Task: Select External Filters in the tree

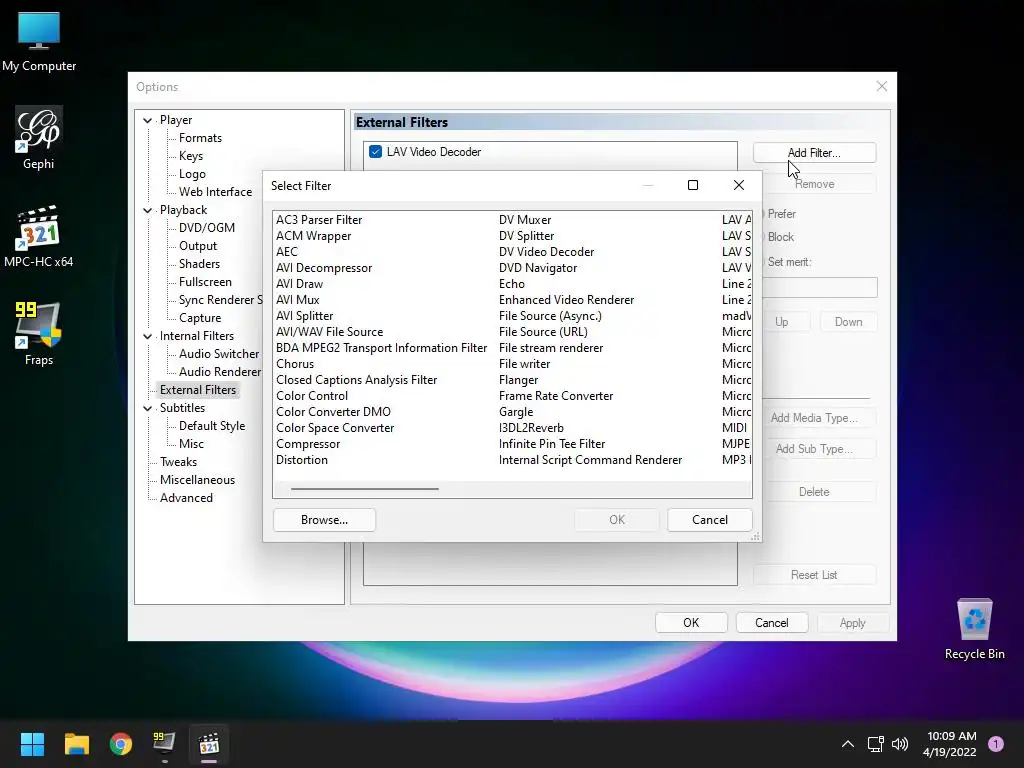Action: 198,390
